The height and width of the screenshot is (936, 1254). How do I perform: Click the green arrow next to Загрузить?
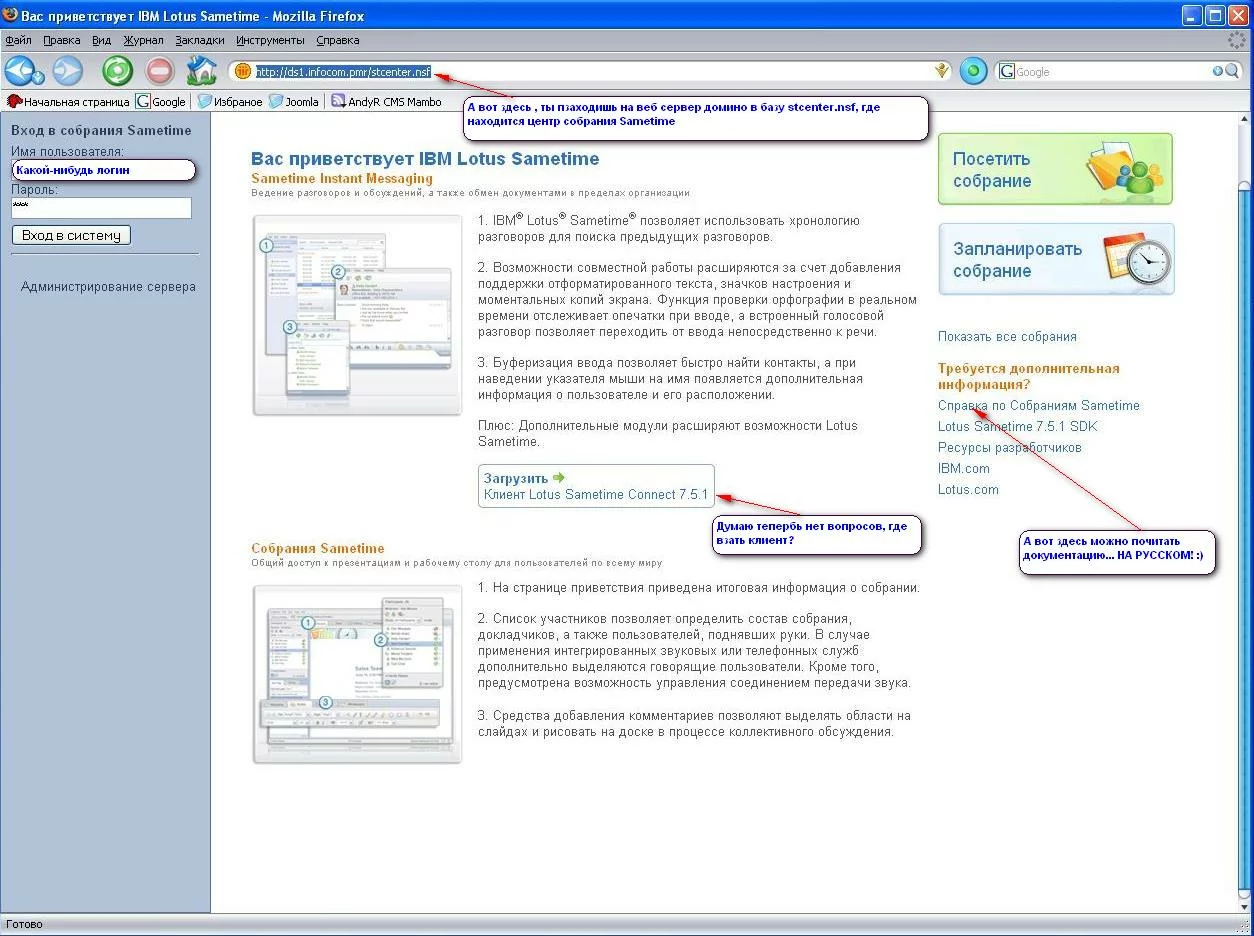point(558,478)
